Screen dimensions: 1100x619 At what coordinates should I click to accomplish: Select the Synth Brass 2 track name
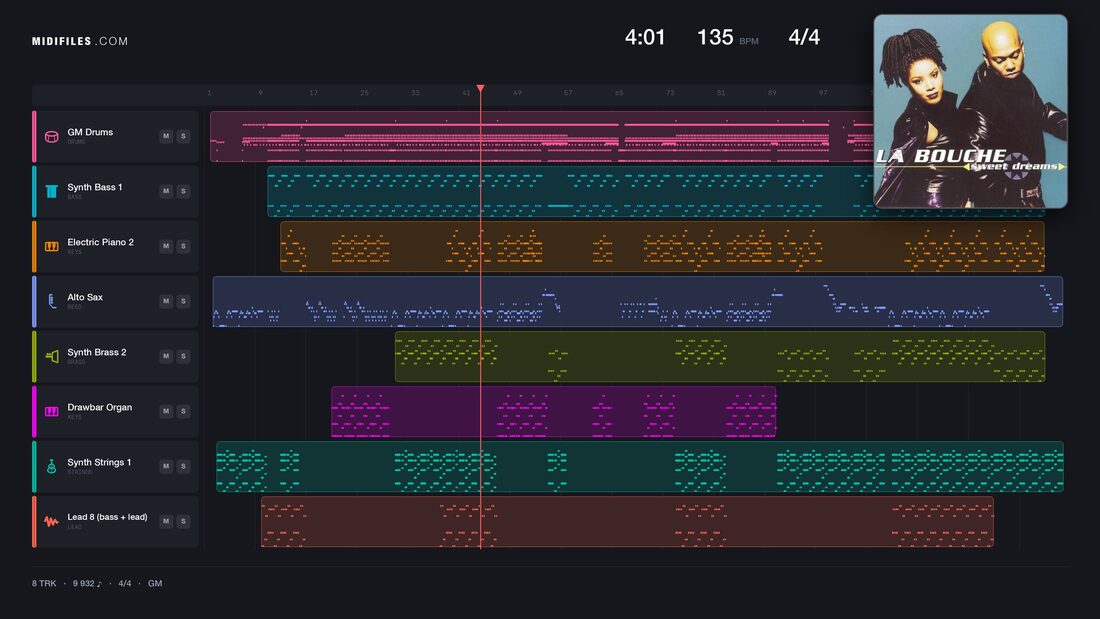point(97,352)
